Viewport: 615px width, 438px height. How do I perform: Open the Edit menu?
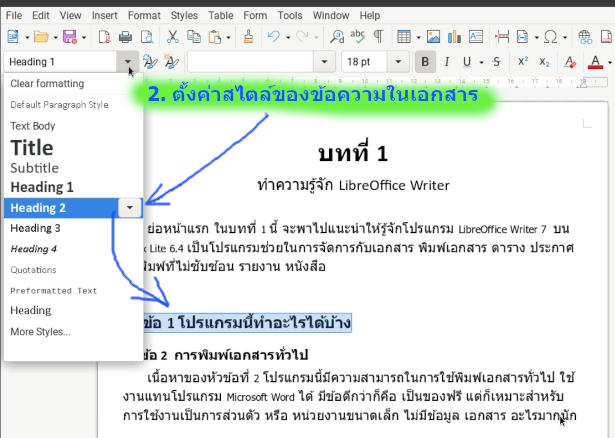tap(41, 16)
